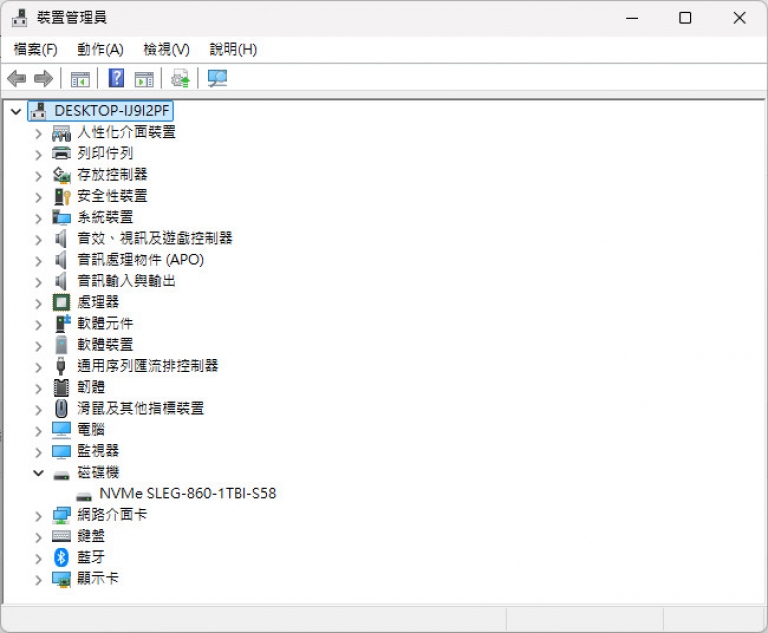768x633 pixels.
Task: Expand the 音效、視訊及遊戲控制器 category
Action: [x=38, y=239]
